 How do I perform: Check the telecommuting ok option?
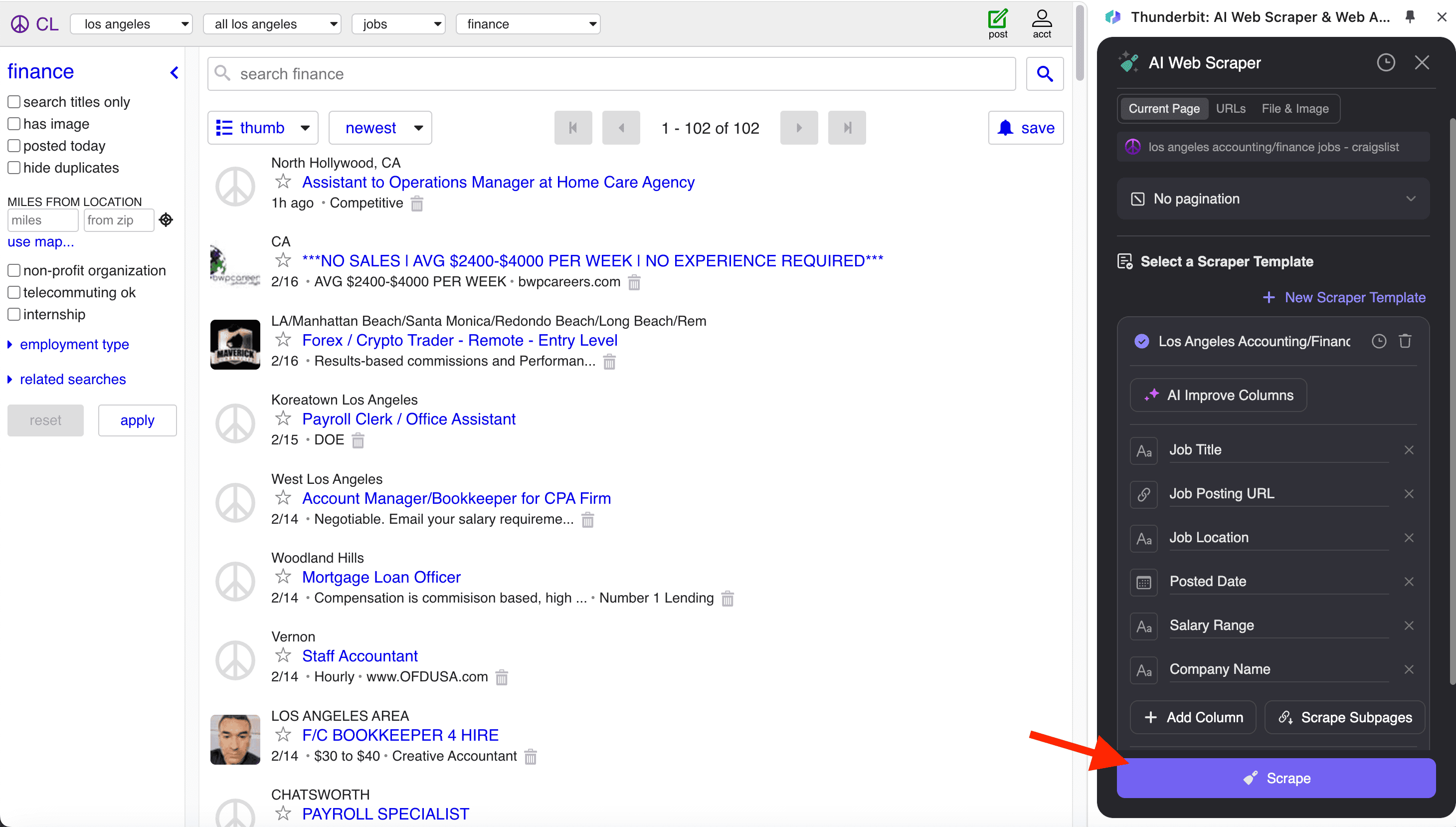tap(14, 292)
